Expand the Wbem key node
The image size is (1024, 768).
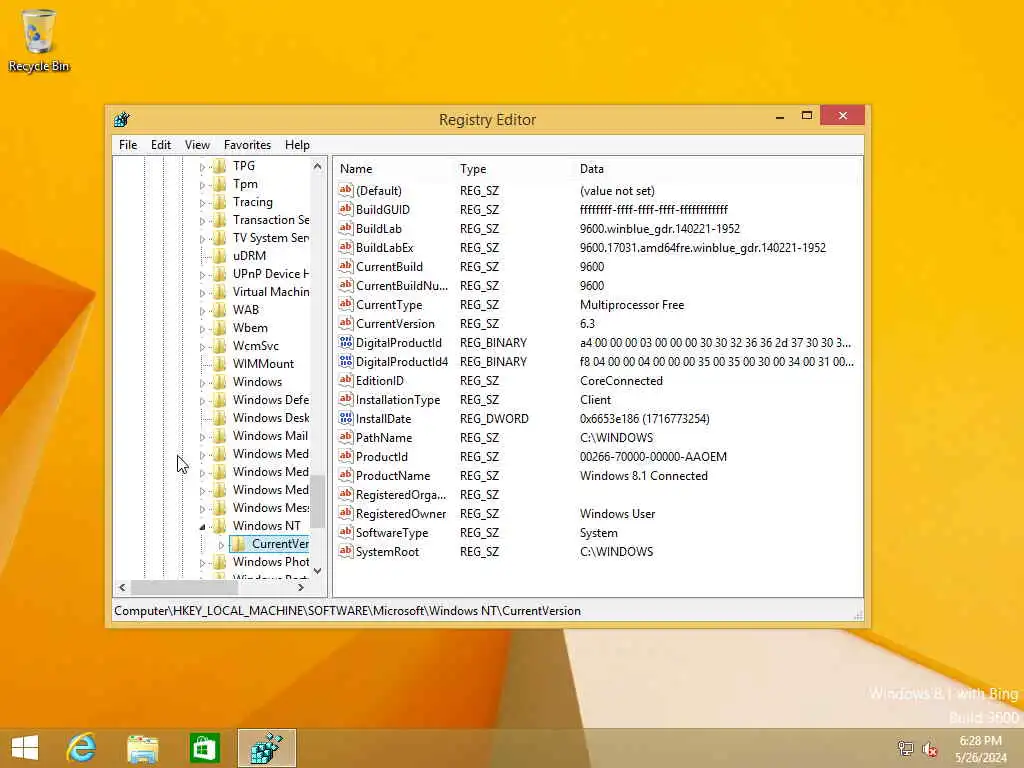pos(202,328)
